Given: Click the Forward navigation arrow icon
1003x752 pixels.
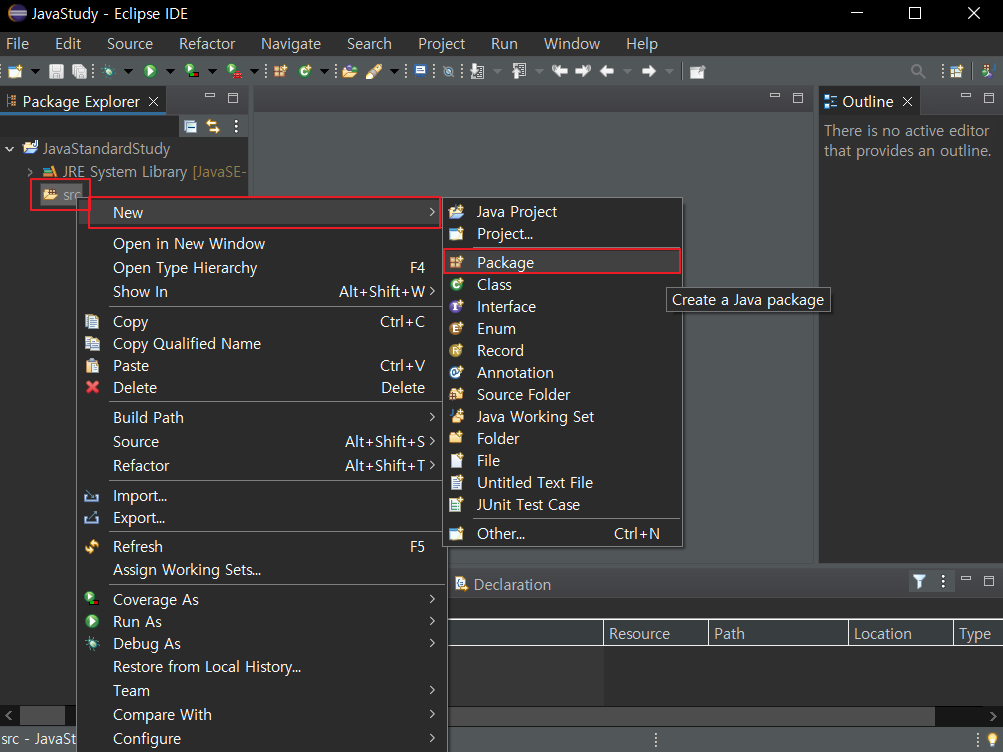Looking at the screenshot, I should click(x=649, y=72).
